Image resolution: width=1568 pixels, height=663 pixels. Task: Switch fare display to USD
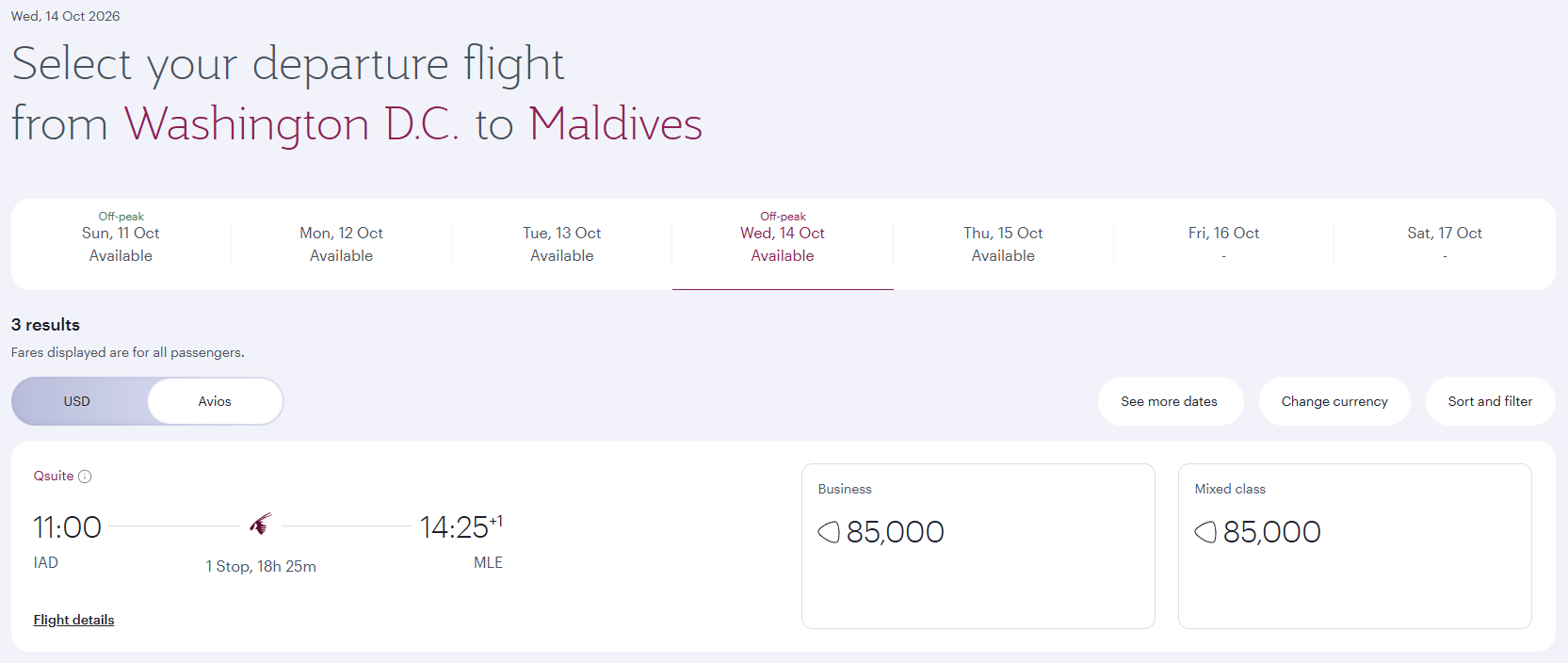[x=77, y=401]
